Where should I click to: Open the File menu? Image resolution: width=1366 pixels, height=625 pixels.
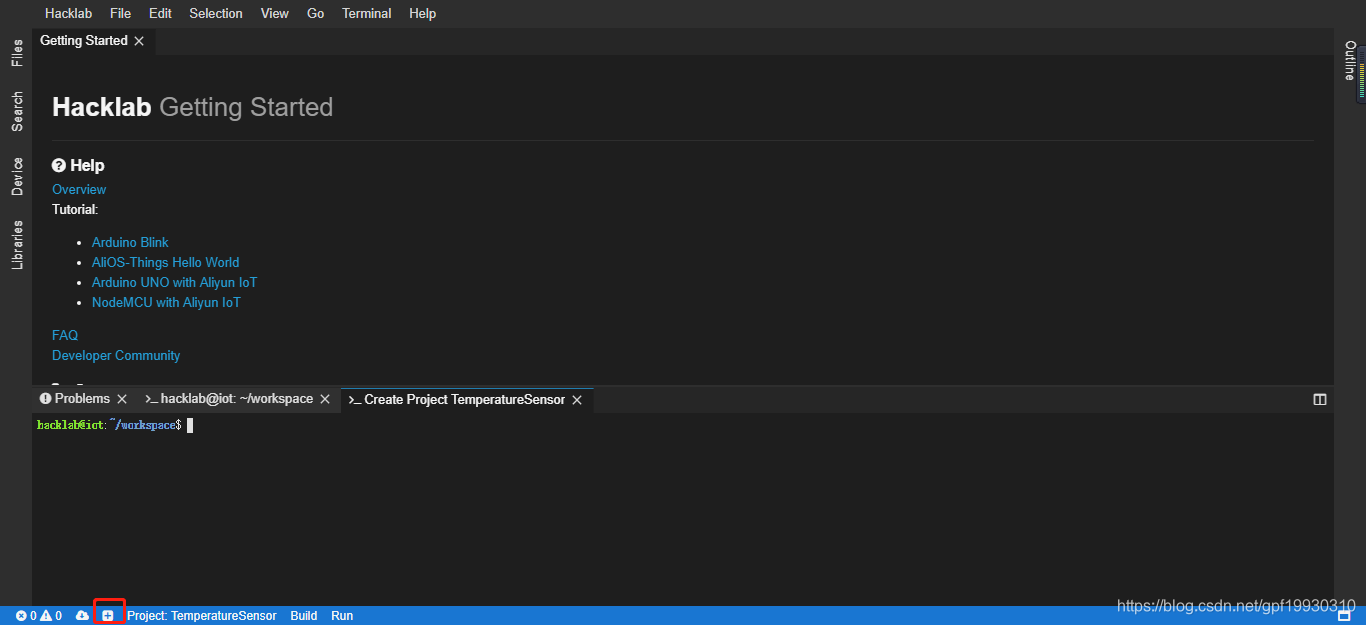click(x=120, y=13)
